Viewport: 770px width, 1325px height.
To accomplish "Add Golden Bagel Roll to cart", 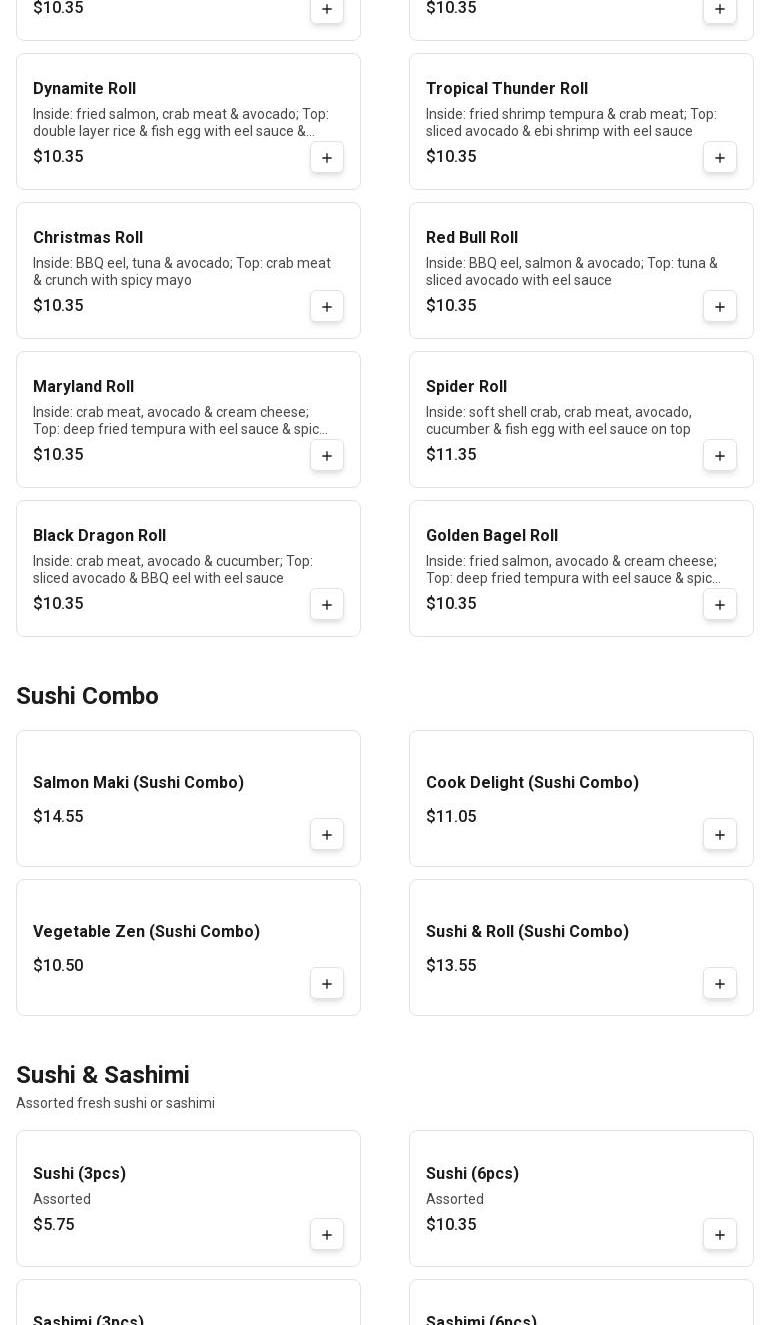I will pyautogui.click(x=720, y=605).
